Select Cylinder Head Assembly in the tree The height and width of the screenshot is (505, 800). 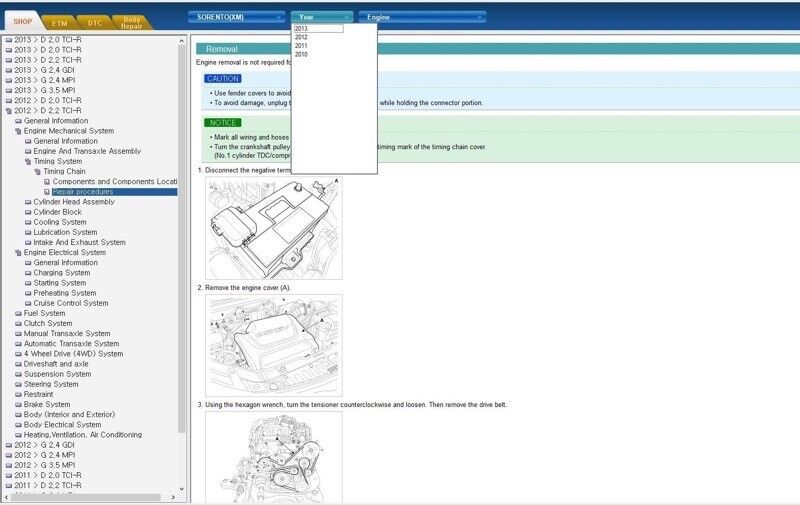(x=73, y=202)
